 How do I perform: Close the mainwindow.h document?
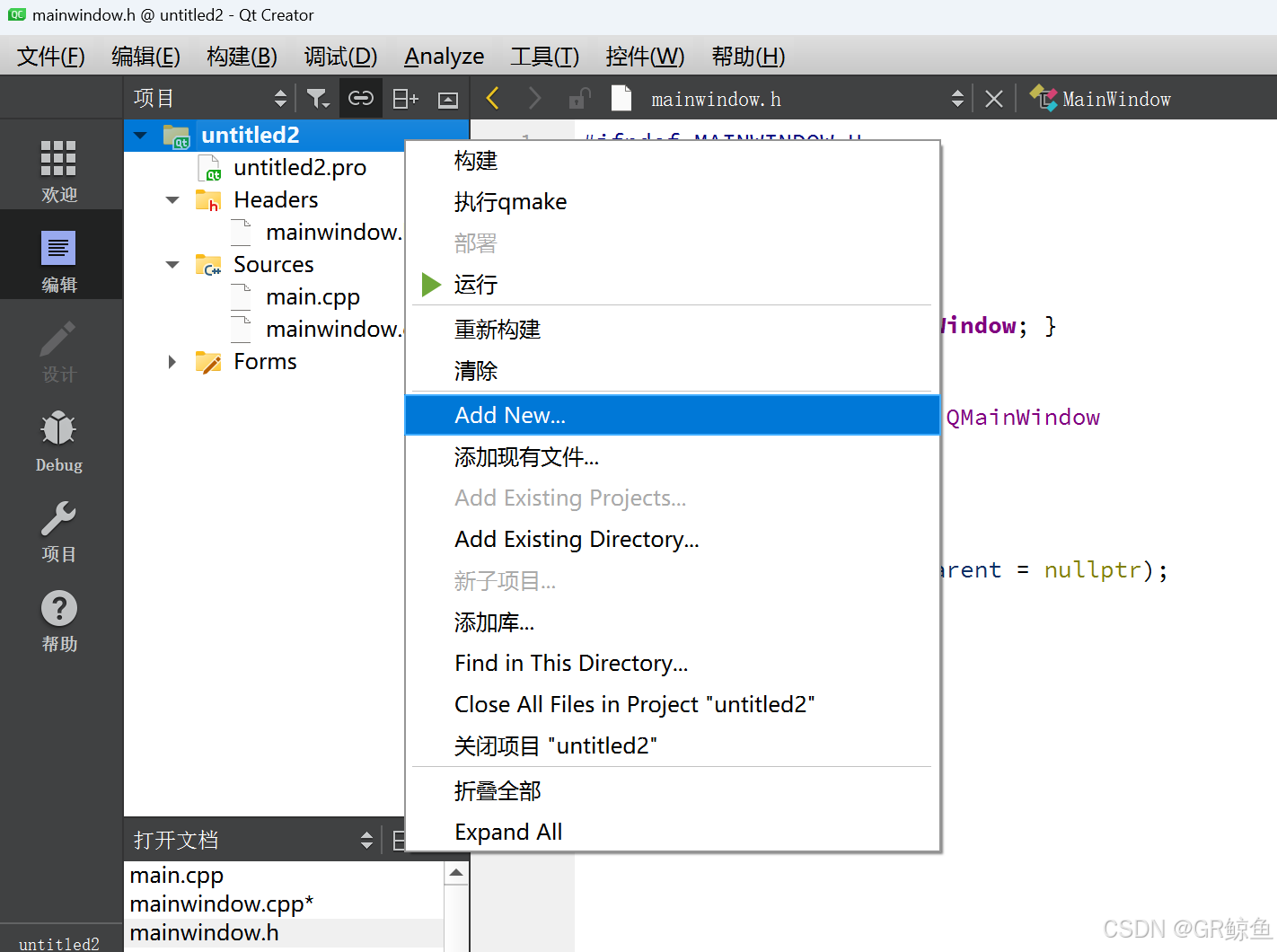[993, 99]
